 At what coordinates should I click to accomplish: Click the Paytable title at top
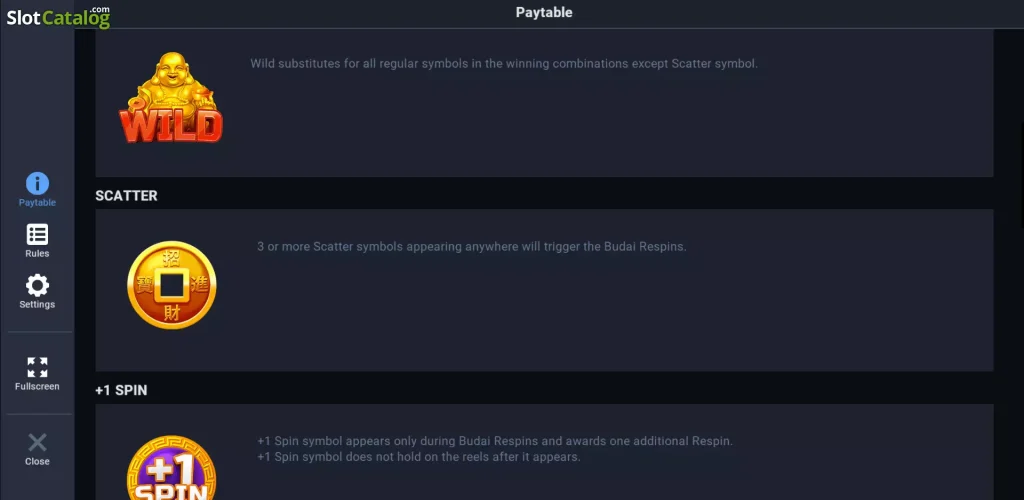544,12
